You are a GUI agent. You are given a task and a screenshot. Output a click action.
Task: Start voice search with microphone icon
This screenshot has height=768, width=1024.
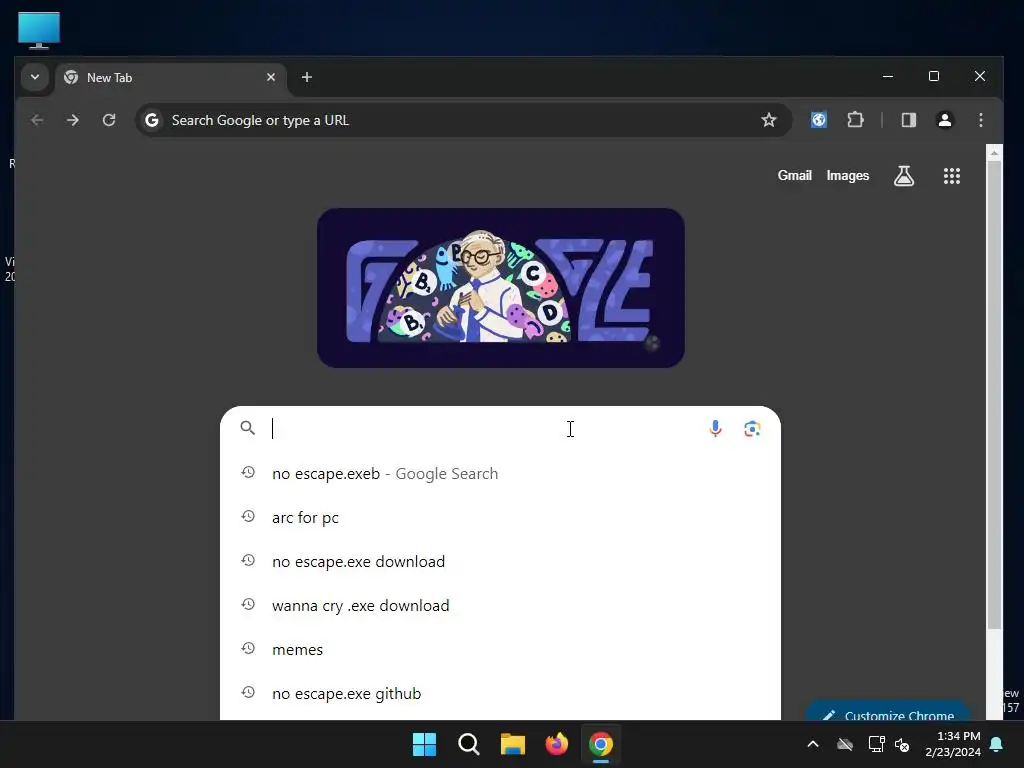[715, 428]
